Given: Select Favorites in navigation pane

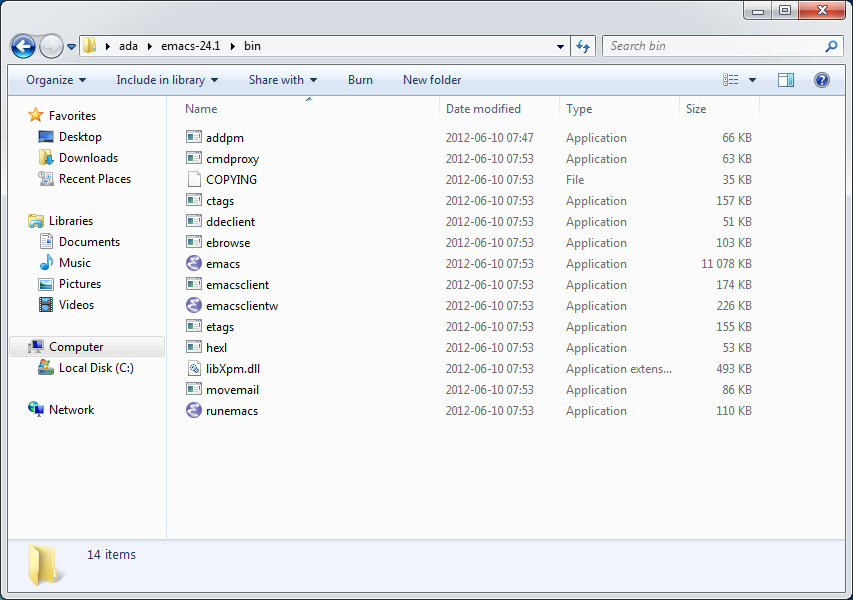Looking at the screenshot, I should tap(72, 116).
